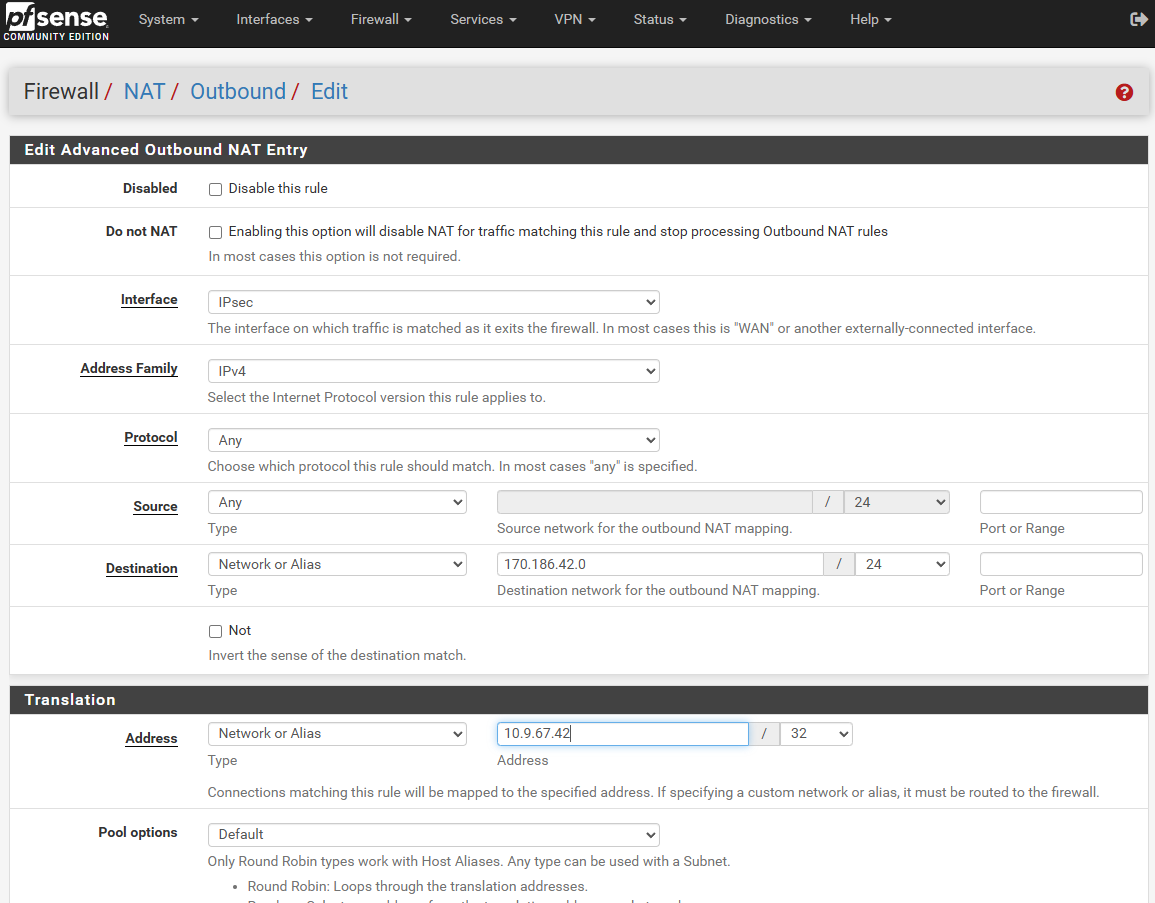1155x903 pixels.
Task: Click the Source Port or Range field
Action: 1060,502
